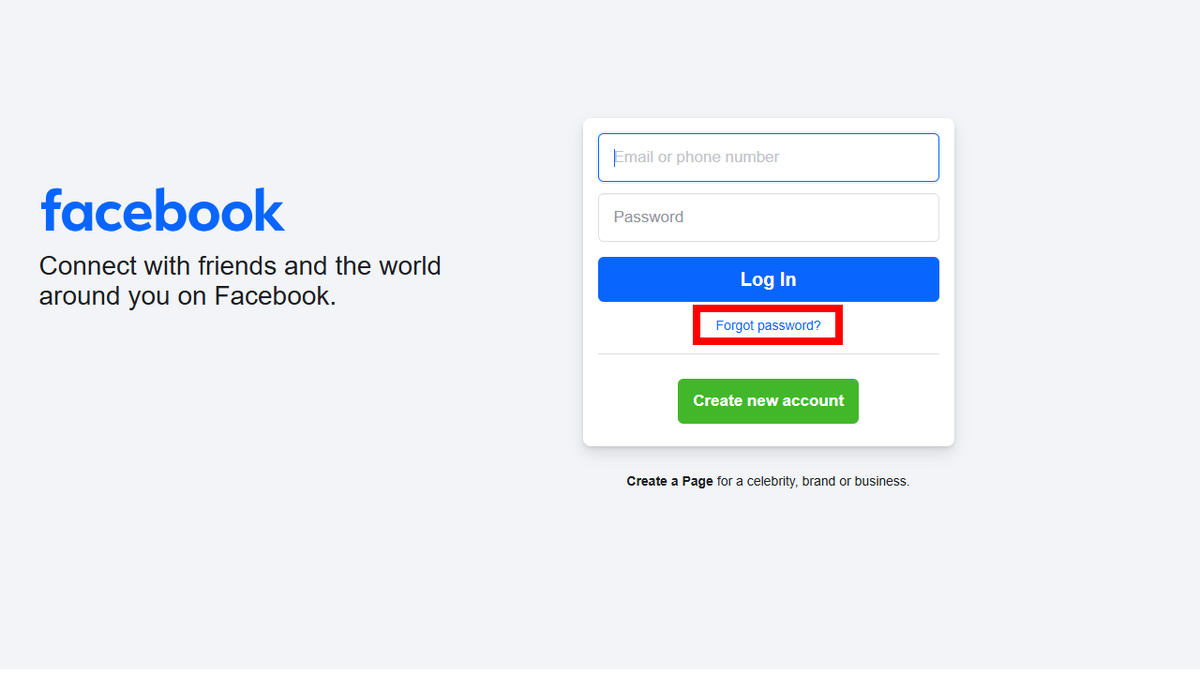Open account recovery from the red-boxed link

[x=767, y=324]
